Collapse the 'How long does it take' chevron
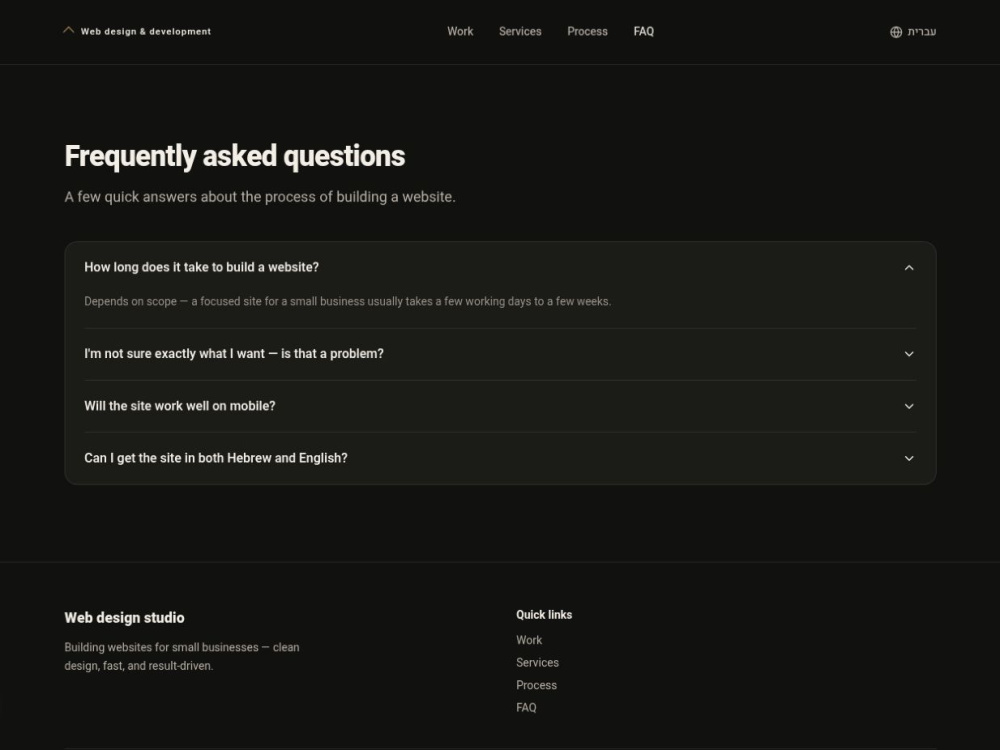Image resolution: width=1000 pixels, height=750 pixels. click(x=909, y=268)
